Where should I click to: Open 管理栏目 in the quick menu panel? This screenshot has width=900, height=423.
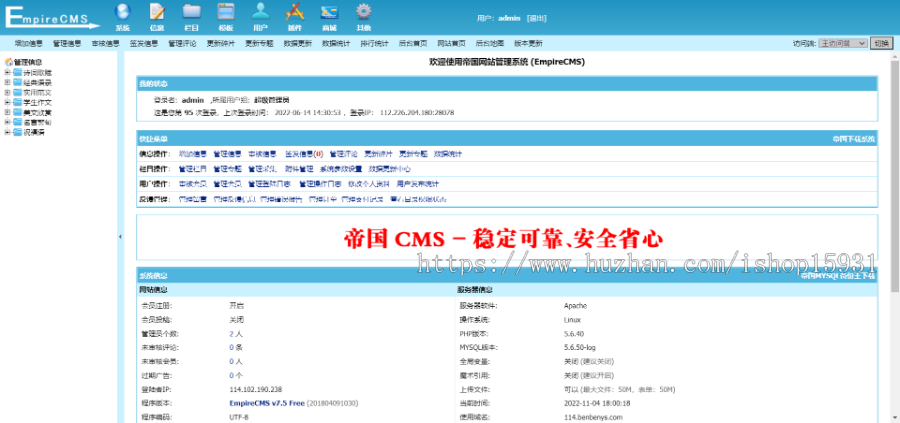click(x=192, y=169)
